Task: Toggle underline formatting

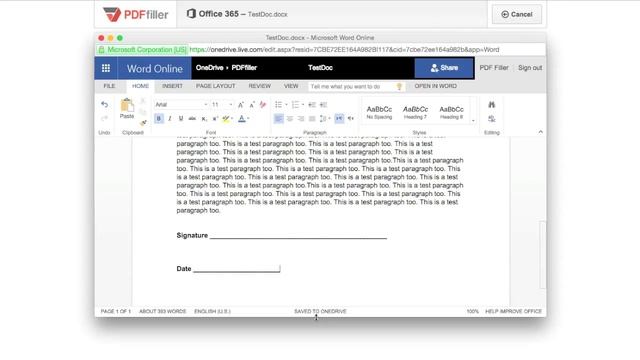Action: 181,119
